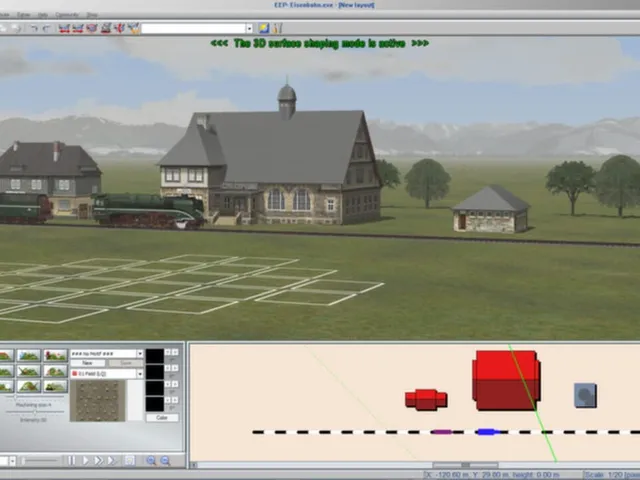This screenshot has width=640, height=480.
Task: Click the redo arrow in the toolbar
Action: [47, 28]
